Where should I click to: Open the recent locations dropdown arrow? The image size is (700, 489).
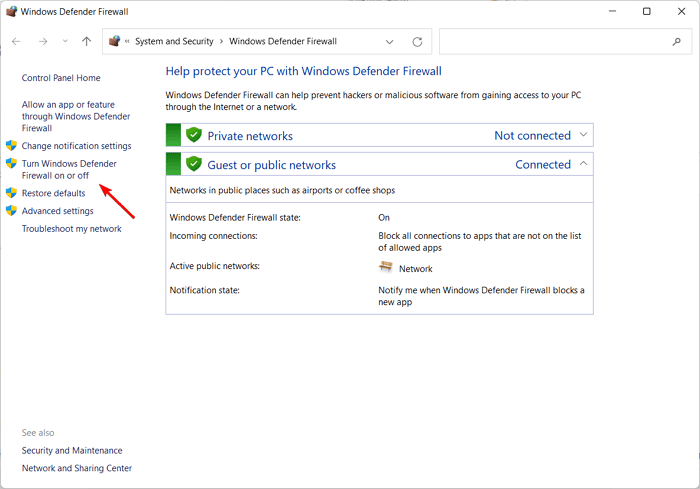(x=66, y=42)
